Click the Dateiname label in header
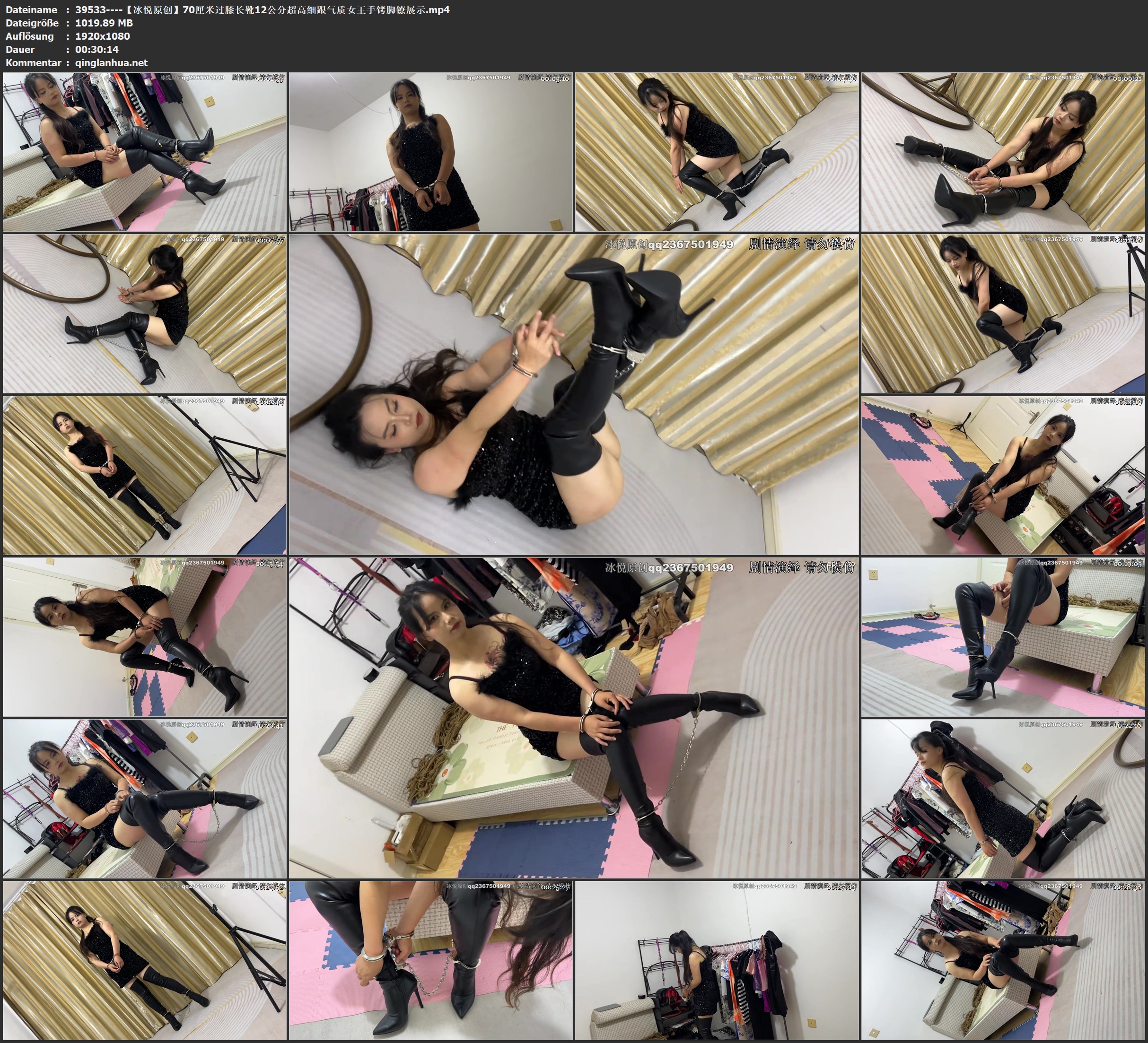 [31, 9]
